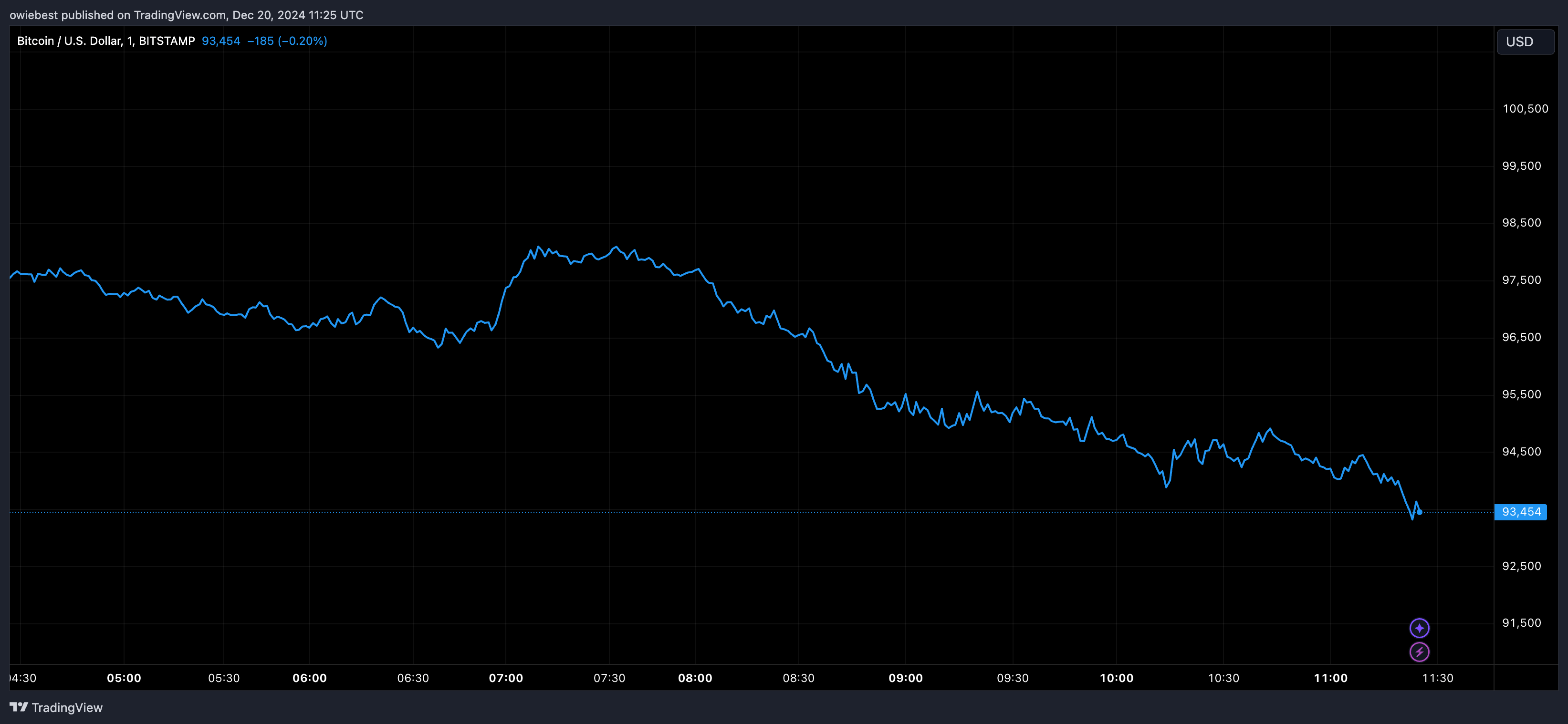Click the purple star event icon
1568x724 pixels.
tap(1419, 628)
